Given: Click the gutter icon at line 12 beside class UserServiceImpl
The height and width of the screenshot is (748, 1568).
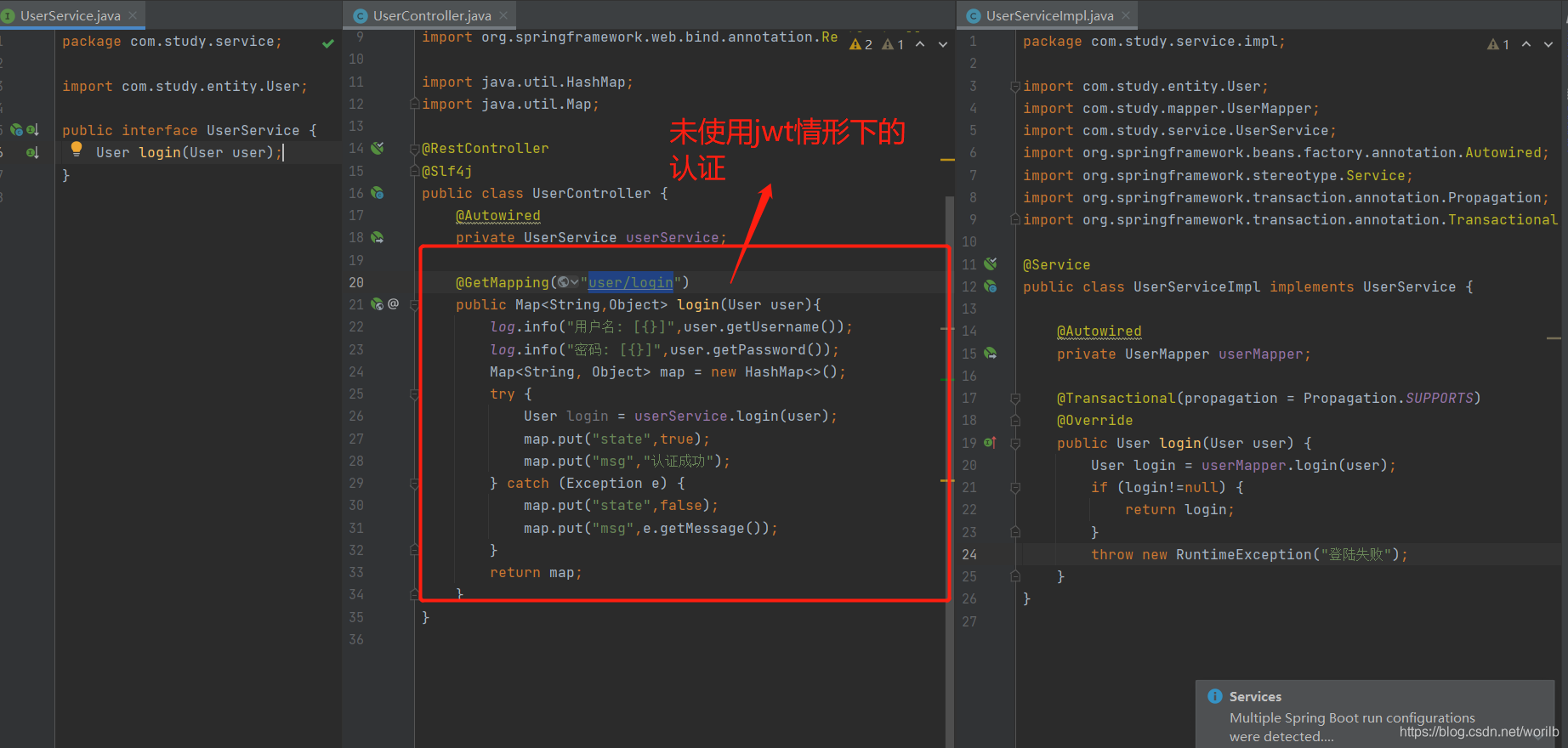Looking at the screenshot, I should point(991,286).
